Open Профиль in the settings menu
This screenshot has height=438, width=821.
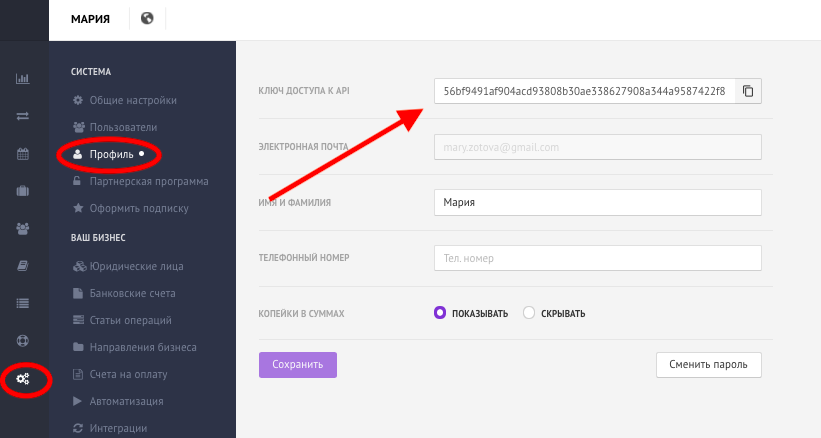point(112,154)
